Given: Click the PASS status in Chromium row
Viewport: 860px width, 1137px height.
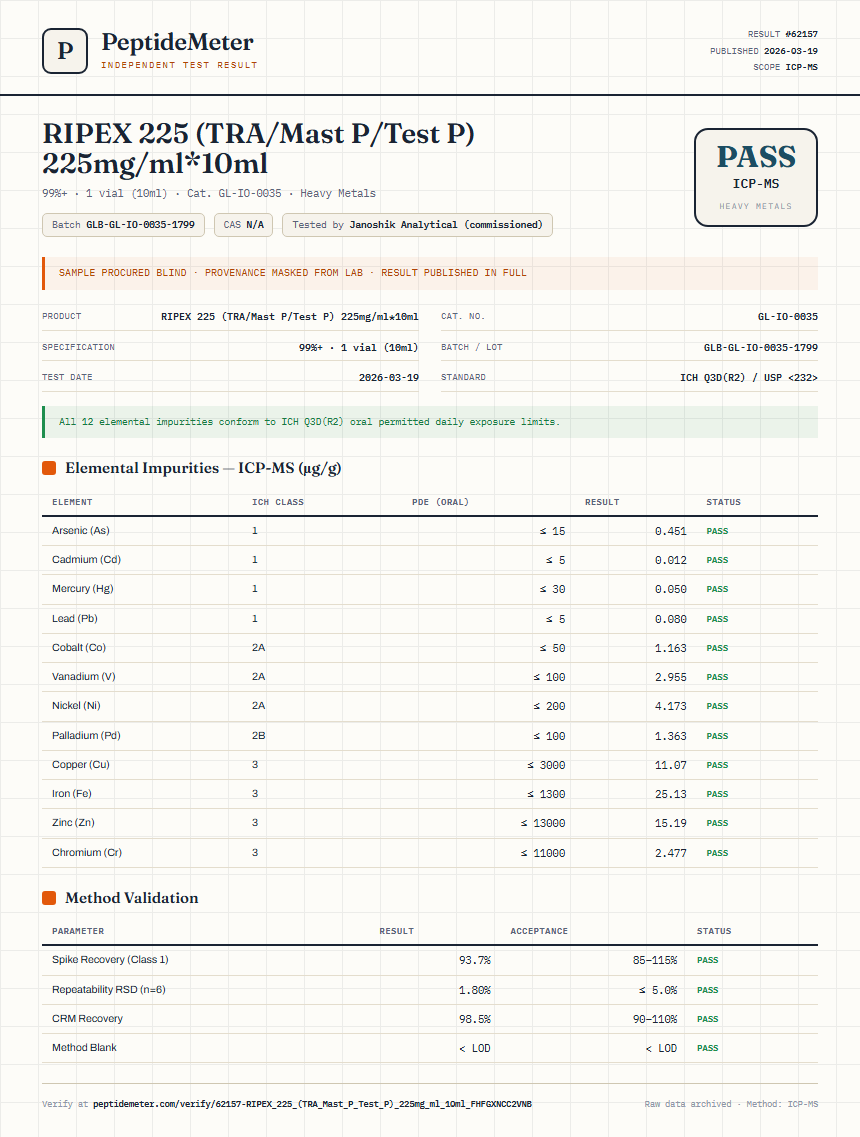Looking at the screenshot, I should click(x=717, y=853).
